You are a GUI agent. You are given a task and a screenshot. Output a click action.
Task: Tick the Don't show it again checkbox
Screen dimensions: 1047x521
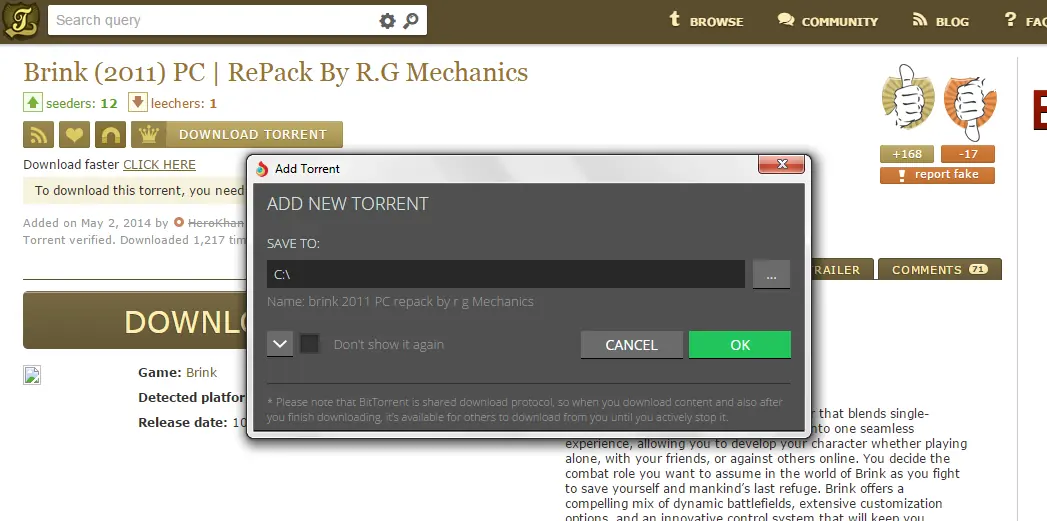coord(309,345)
